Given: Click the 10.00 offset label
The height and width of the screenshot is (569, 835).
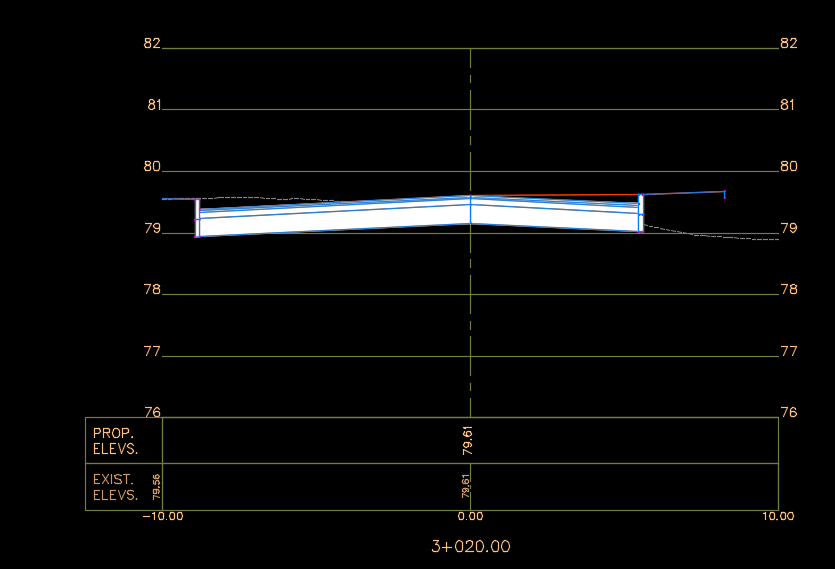Looking at the screenshot, I should coord(778,516).
